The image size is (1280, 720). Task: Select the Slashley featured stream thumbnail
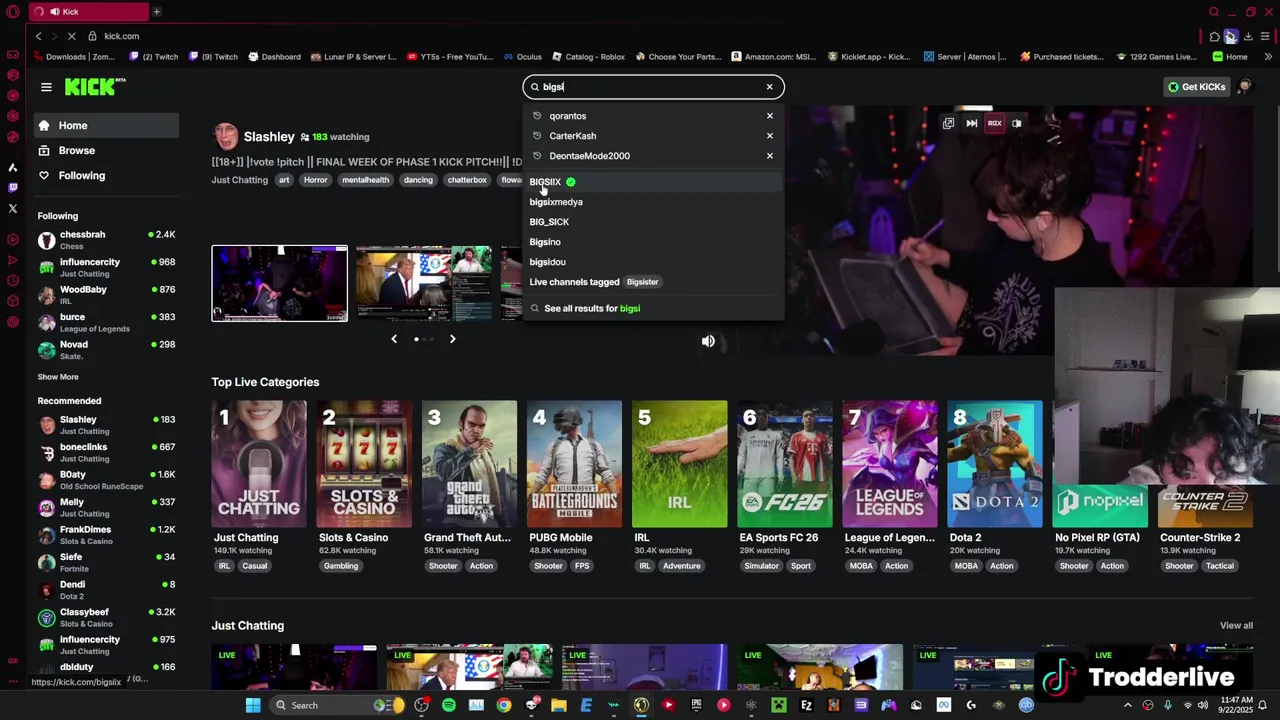click(x=280, y=284)
